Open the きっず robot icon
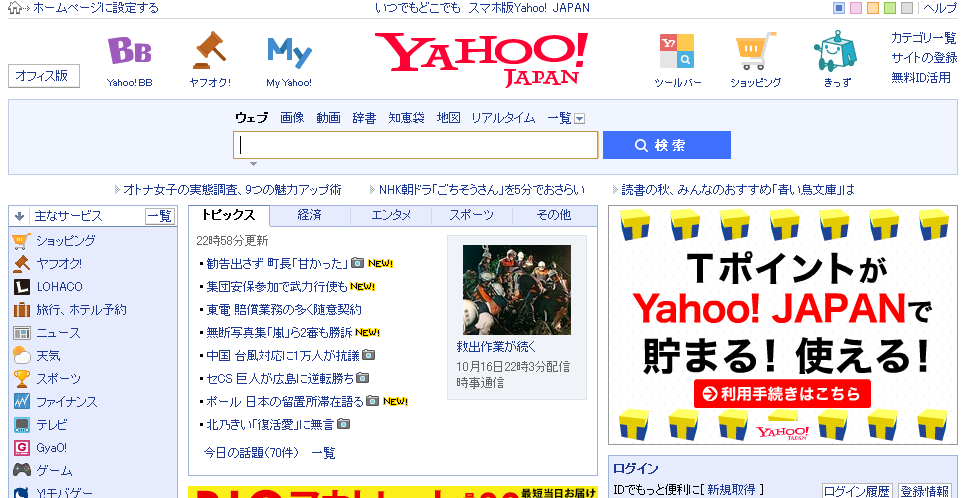Viewport: 964px width, 498px height. click(836, 50)
